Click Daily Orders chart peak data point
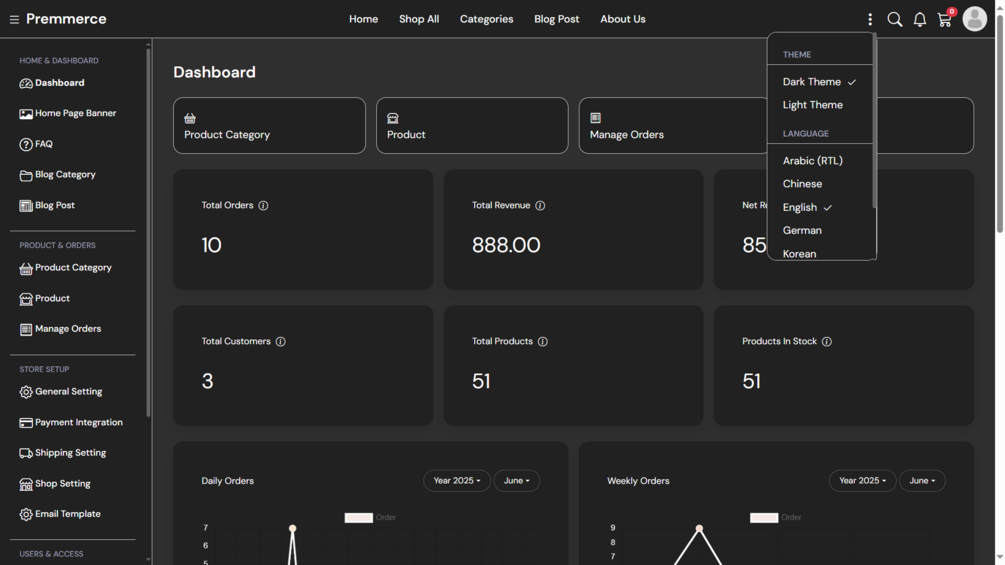1005x565 pixels. coord(292,528)
